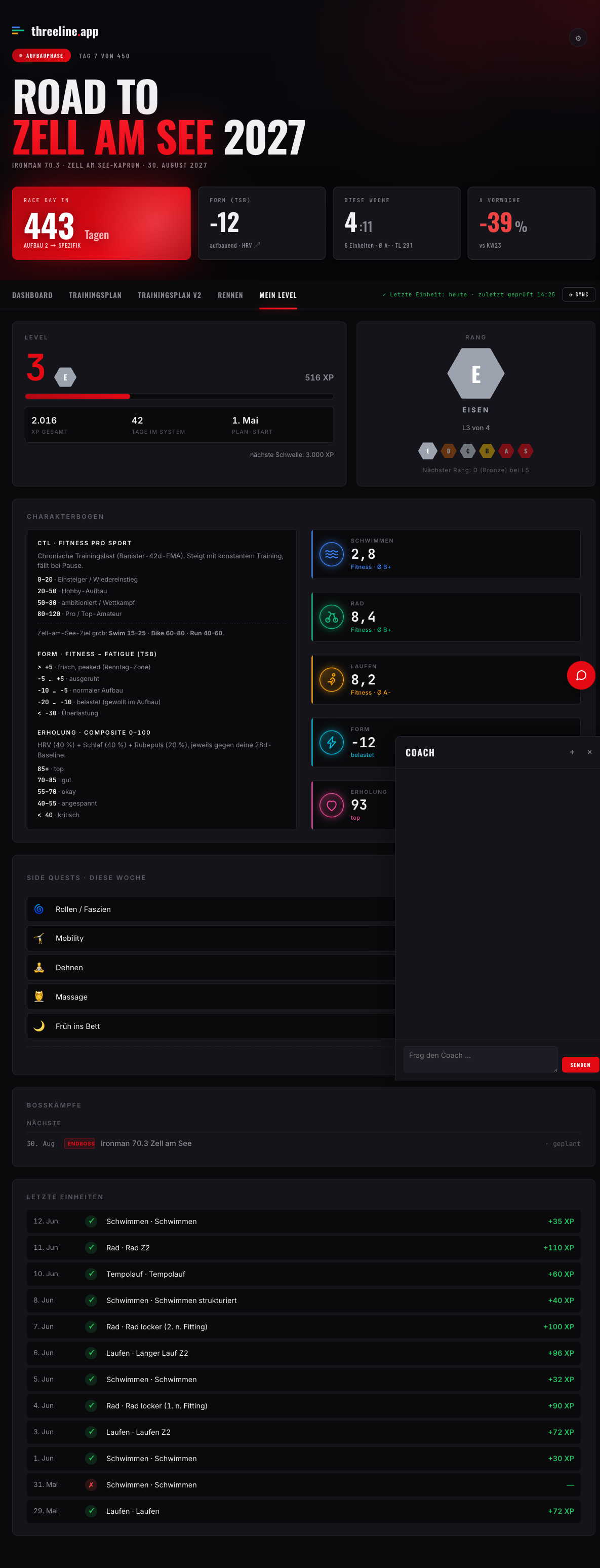Select the gold B rank badge
The width and height of the screenshot is (600, 1568).
[x=487, y=451]
